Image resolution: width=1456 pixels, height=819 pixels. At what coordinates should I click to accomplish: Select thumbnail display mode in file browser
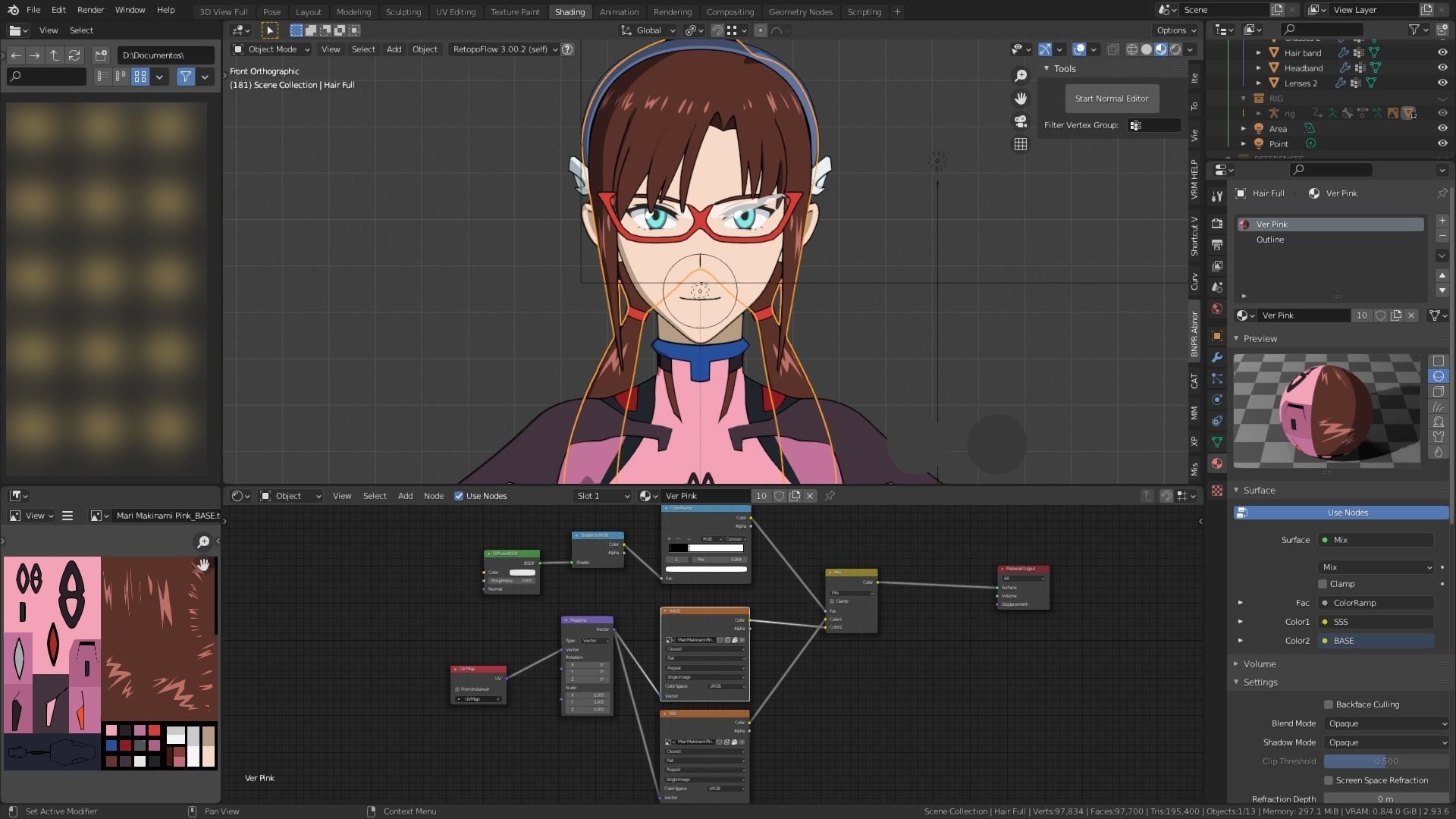(140, 77)
